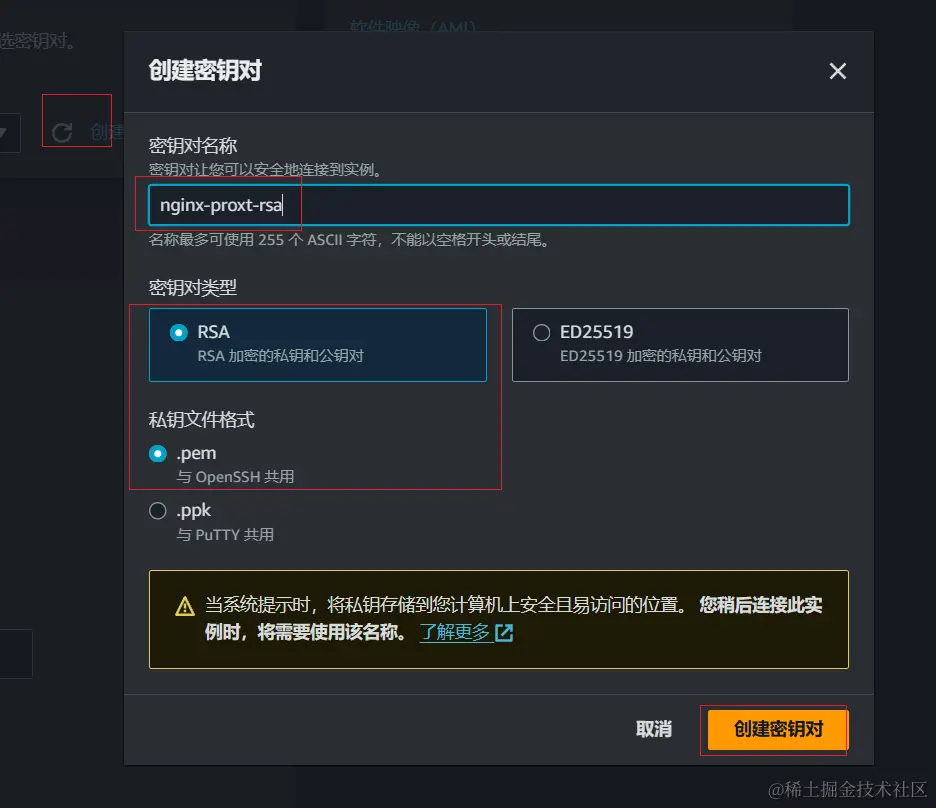Click the 'ED25519 加密的私钥和公钥对' description
The width and height of the screenshot is (936, 808).
point(661,356)
